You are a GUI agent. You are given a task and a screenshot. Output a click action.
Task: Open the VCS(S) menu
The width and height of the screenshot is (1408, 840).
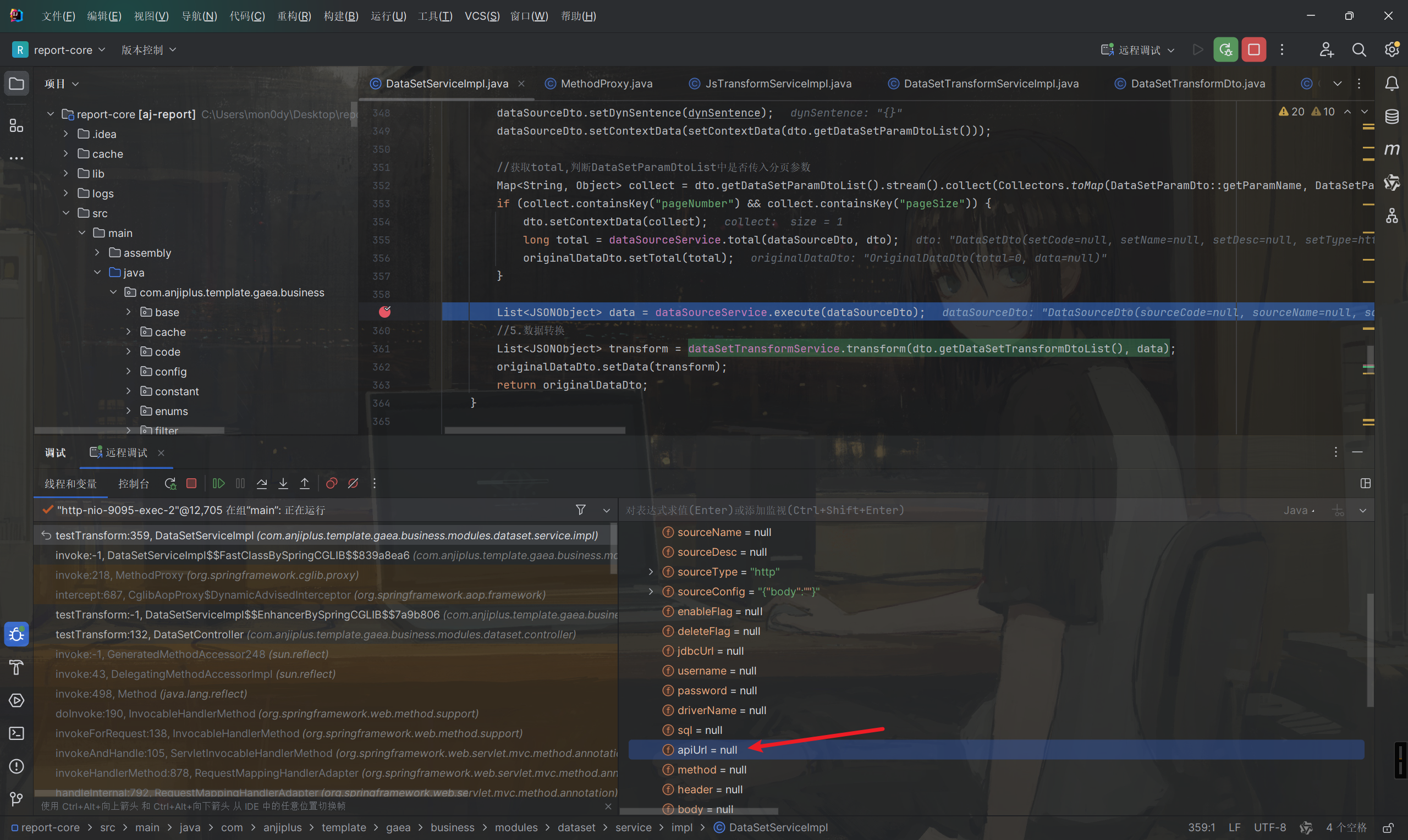482,16
